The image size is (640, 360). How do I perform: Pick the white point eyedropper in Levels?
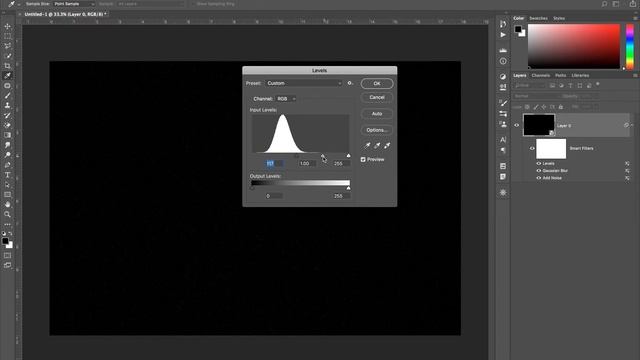(x=387, y=145)
